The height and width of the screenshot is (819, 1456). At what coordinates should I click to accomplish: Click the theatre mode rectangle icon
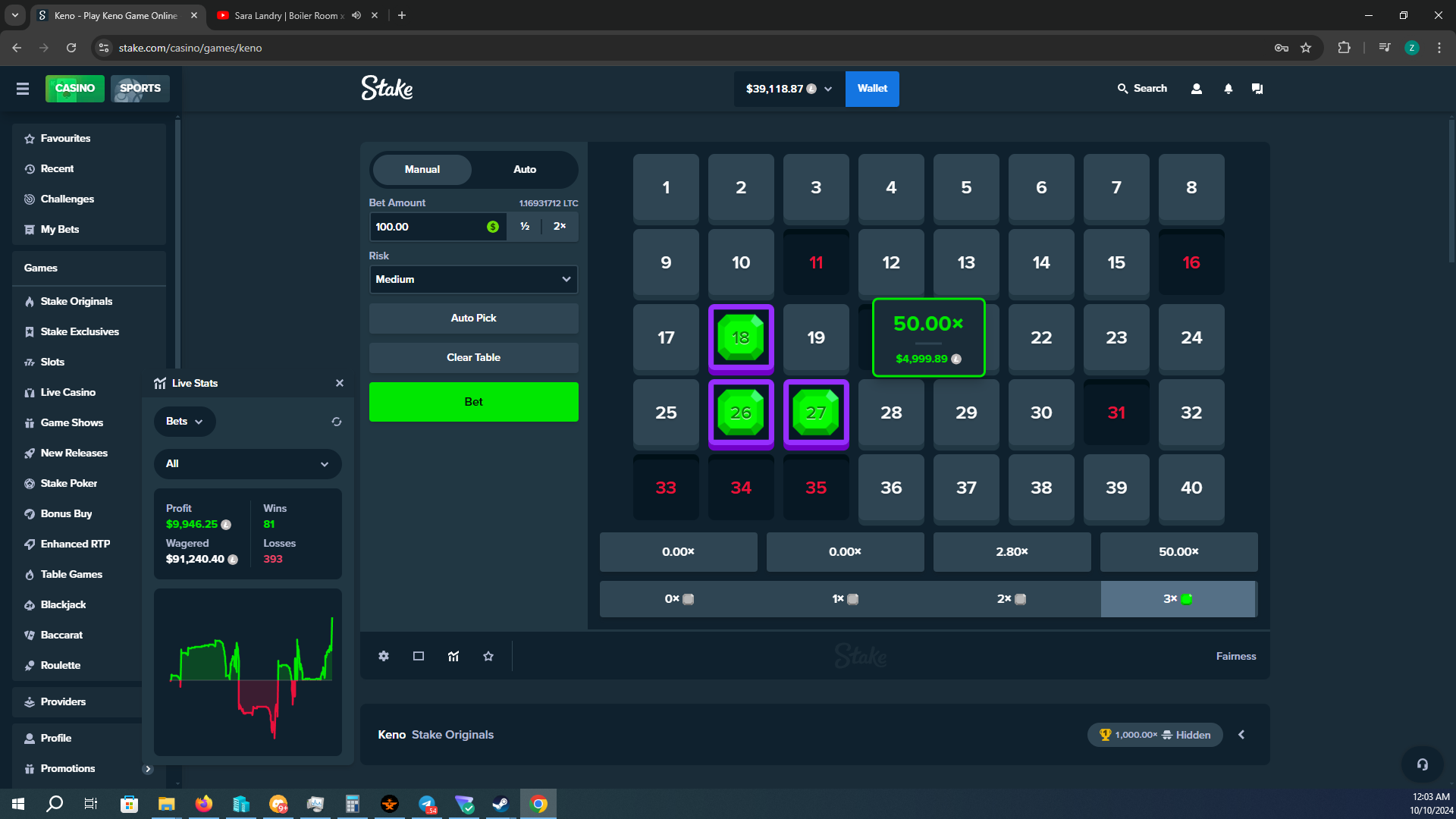click(419, 656)
